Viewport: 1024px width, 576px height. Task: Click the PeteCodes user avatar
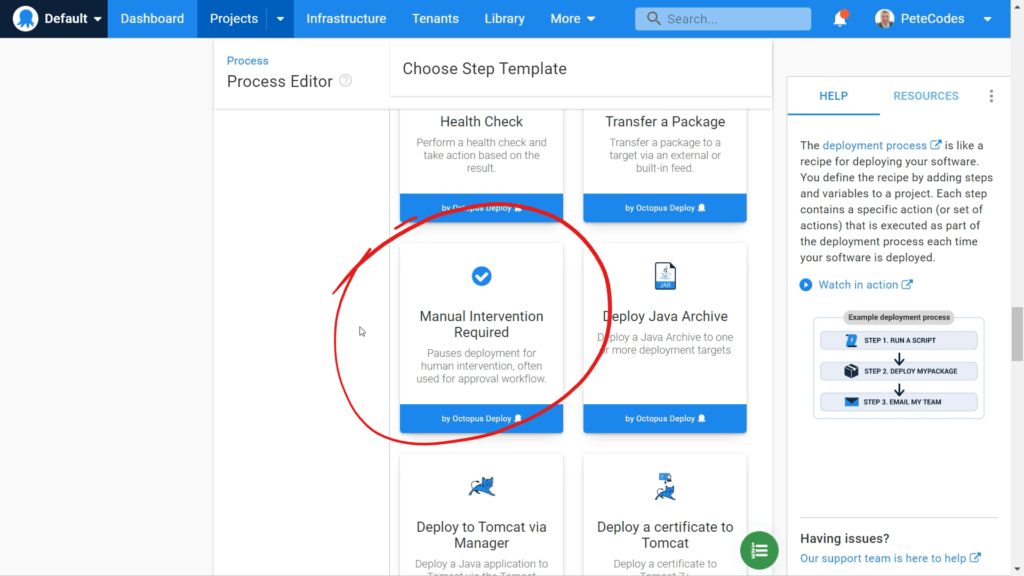tap(884, 19)
